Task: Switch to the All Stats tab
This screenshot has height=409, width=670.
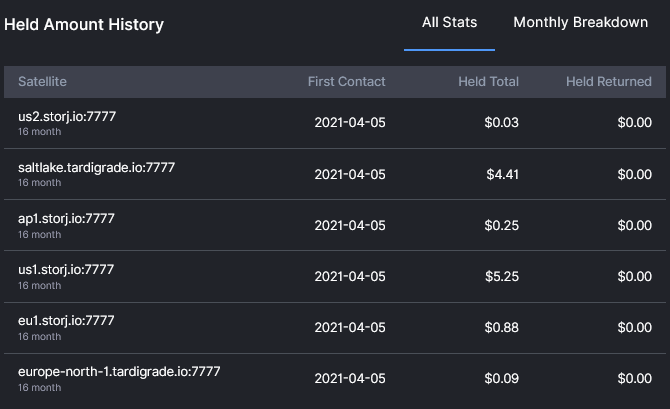Action: (x=449, y=22)
